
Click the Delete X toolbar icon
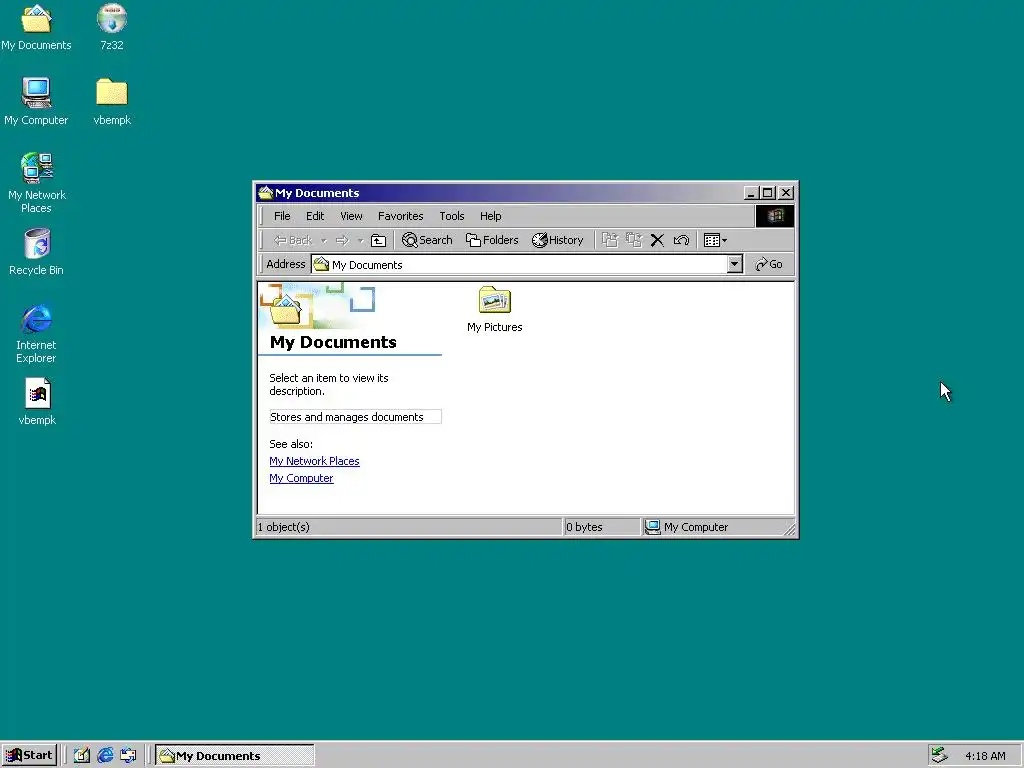tap(657, 240)
